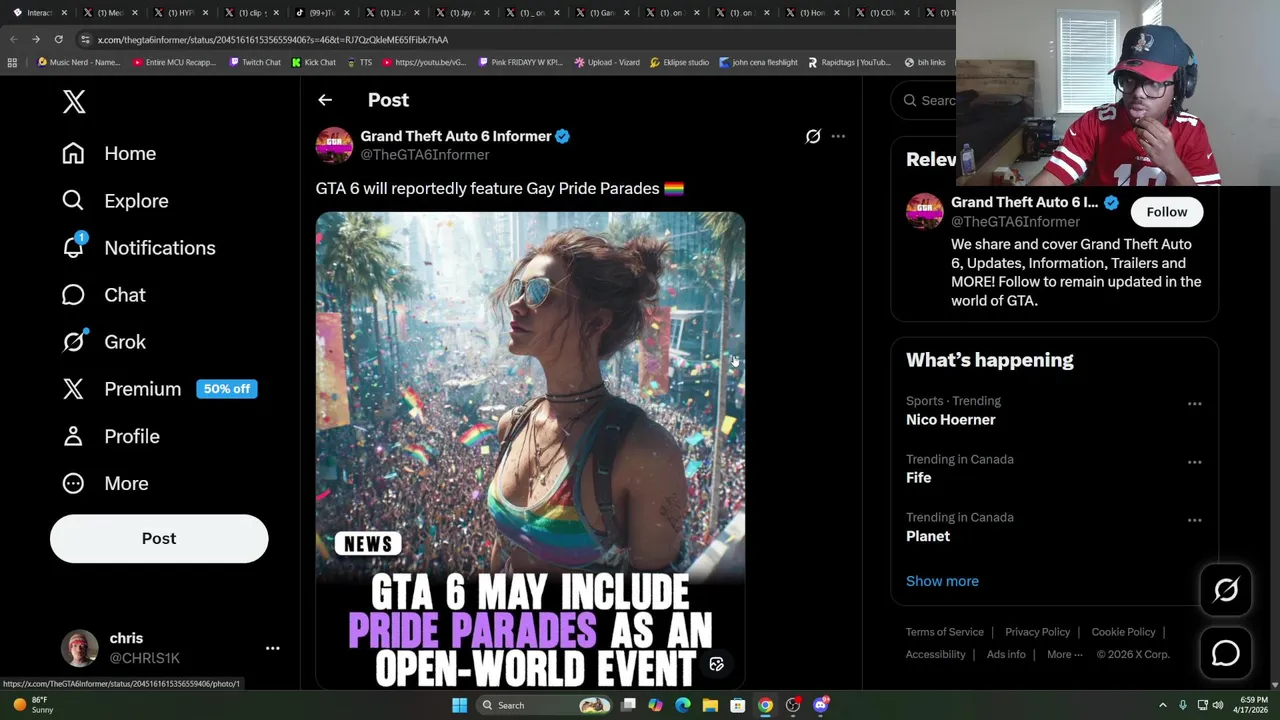Screen dimensions: 1280x720
Task: Open Premium in the sidebar
Action: [121, 389]
